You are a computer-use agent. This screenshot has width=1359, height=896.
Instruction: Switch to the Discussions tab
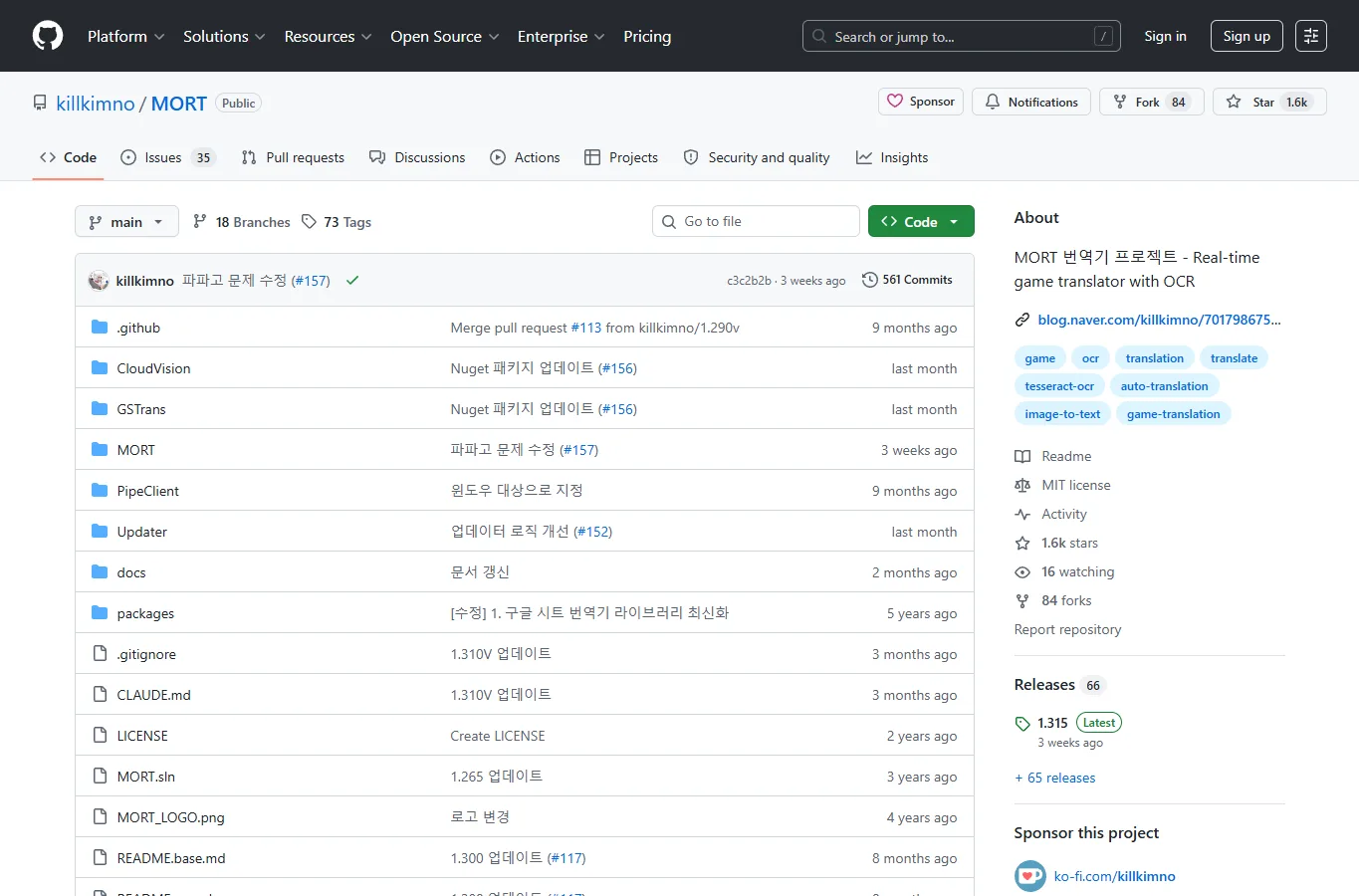click(417, 157)
